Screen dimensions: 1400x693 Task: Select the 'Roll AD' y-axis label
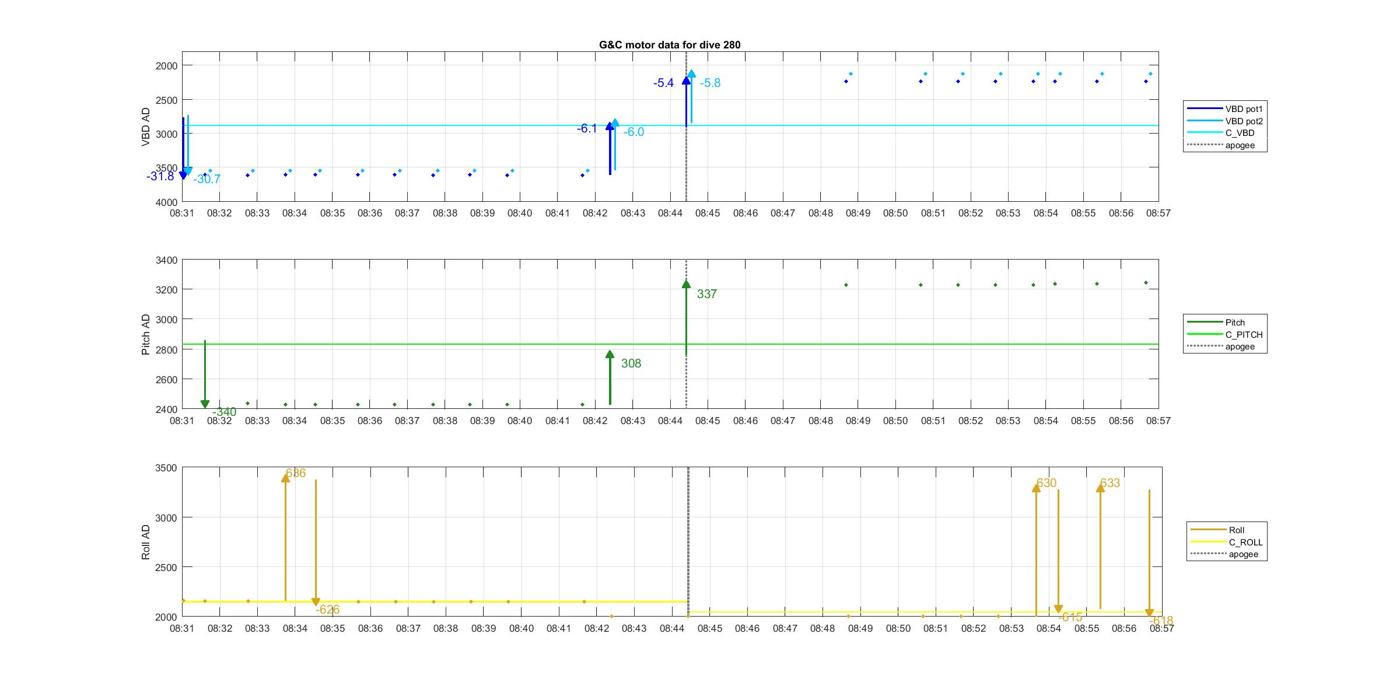[146, 542]
